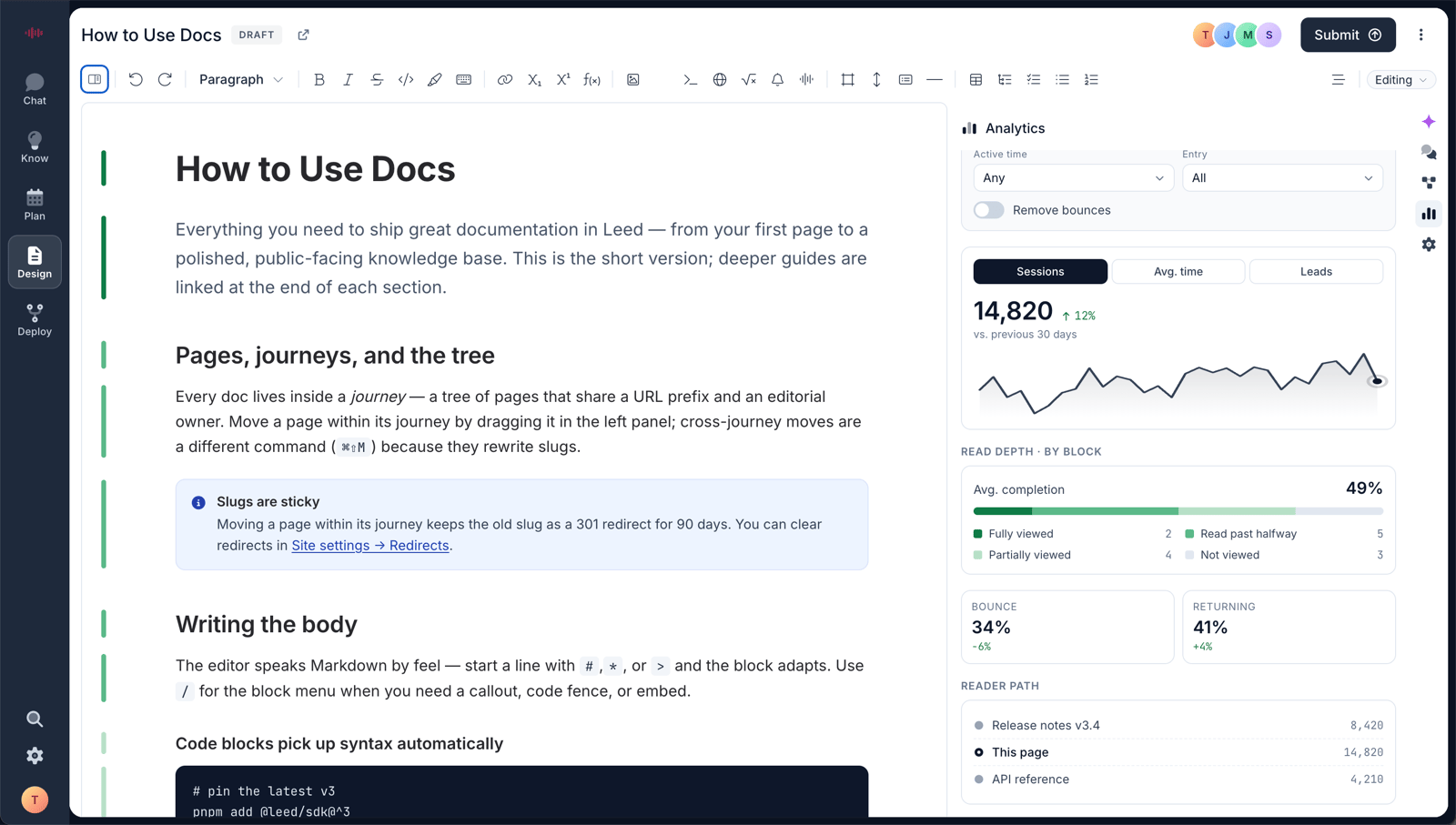Screen dimensions: 1456x825
Task: Click the Bounce 34% stat card
Action: click(x=1067, y=627)
